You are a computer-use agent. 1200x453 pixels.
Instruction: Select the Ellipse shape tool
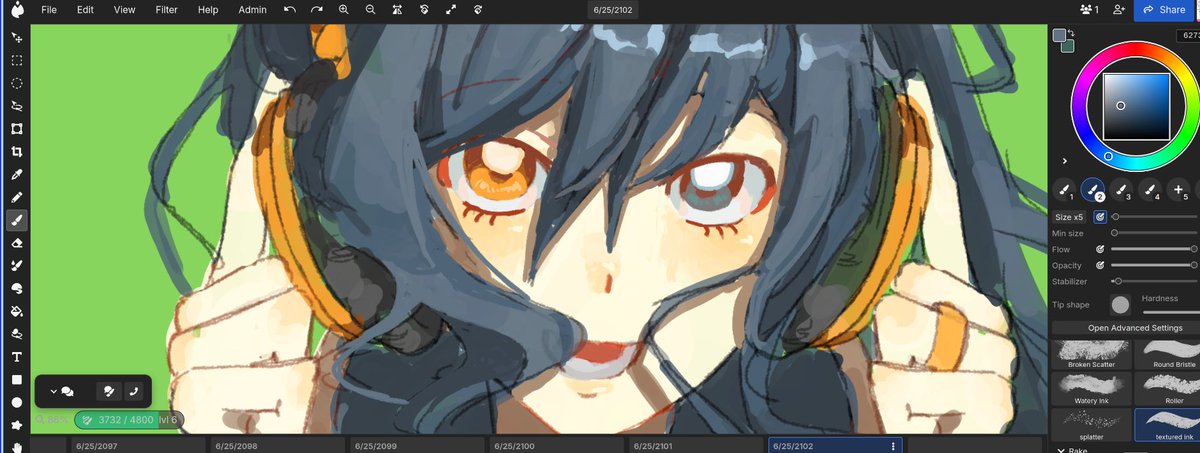(16, 402)
